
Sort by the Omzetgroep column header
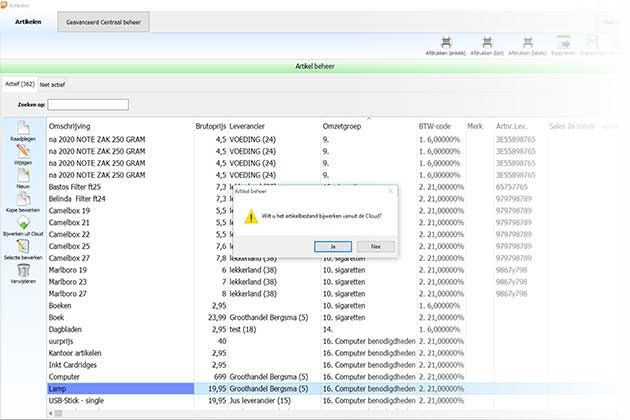click(x=340, y=126)
